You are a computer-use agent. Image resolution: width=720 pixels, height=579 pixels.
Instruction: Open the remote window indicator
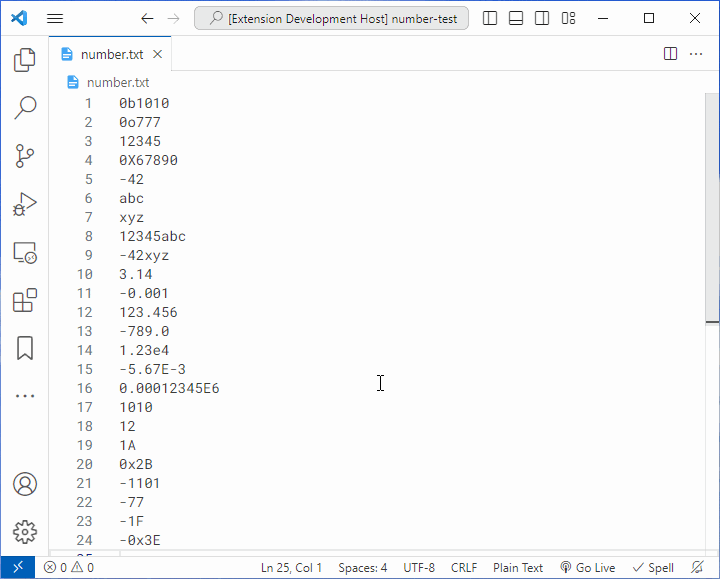pyautogui.click(x=18, y=568)
